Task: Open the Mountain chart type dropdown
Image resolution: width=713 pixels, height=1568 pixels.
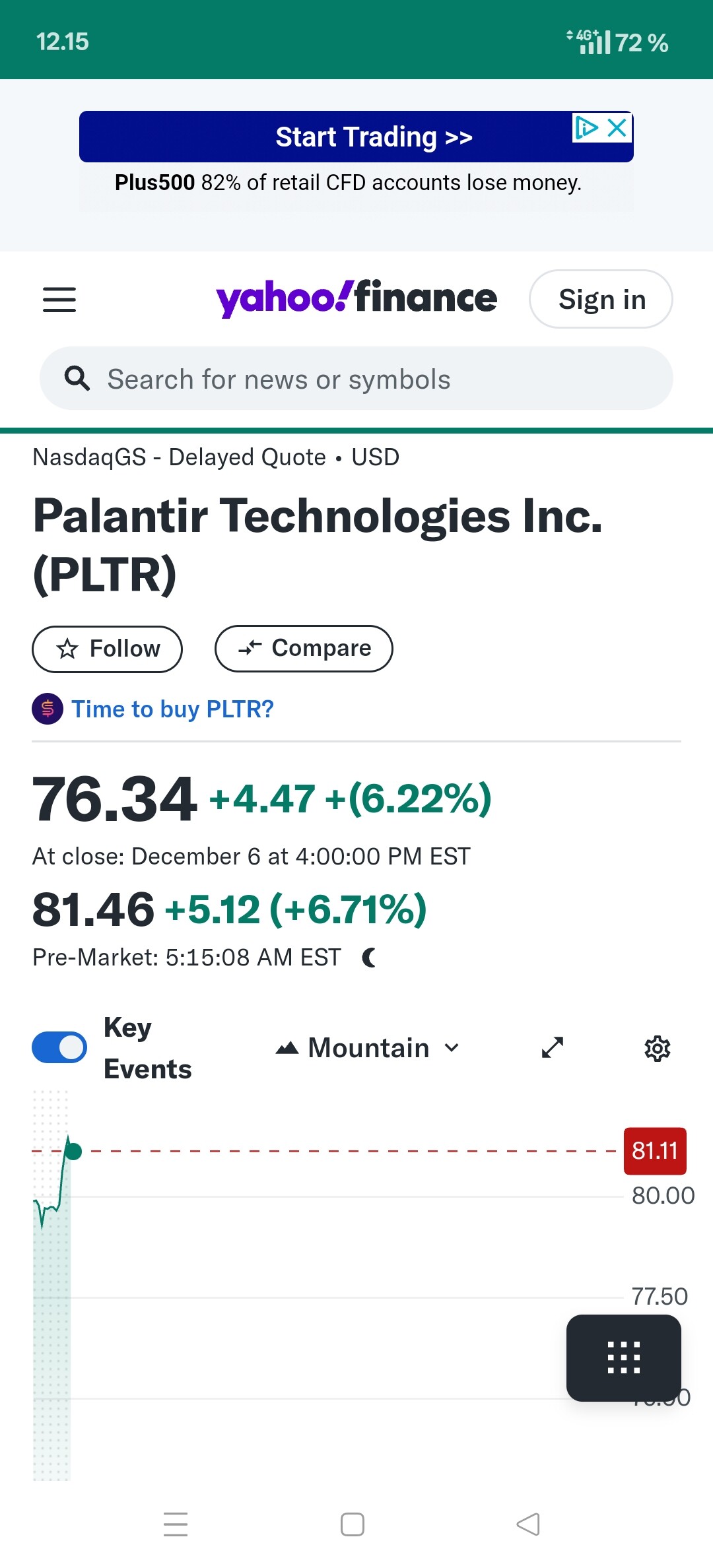Action: pos(368,1048)
